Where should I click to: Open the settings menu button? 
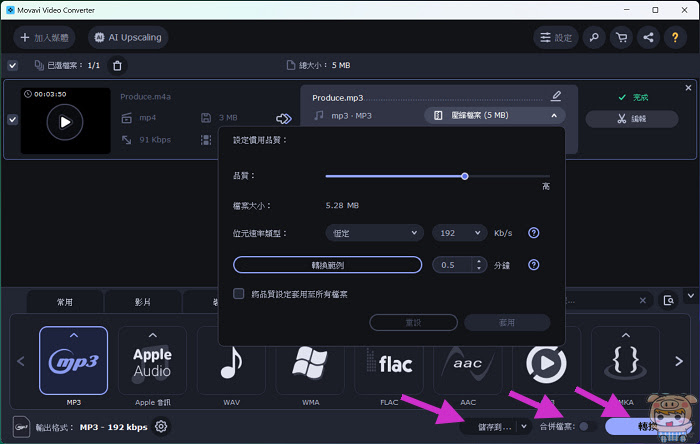pyautogui.click(x=556, y=37)
